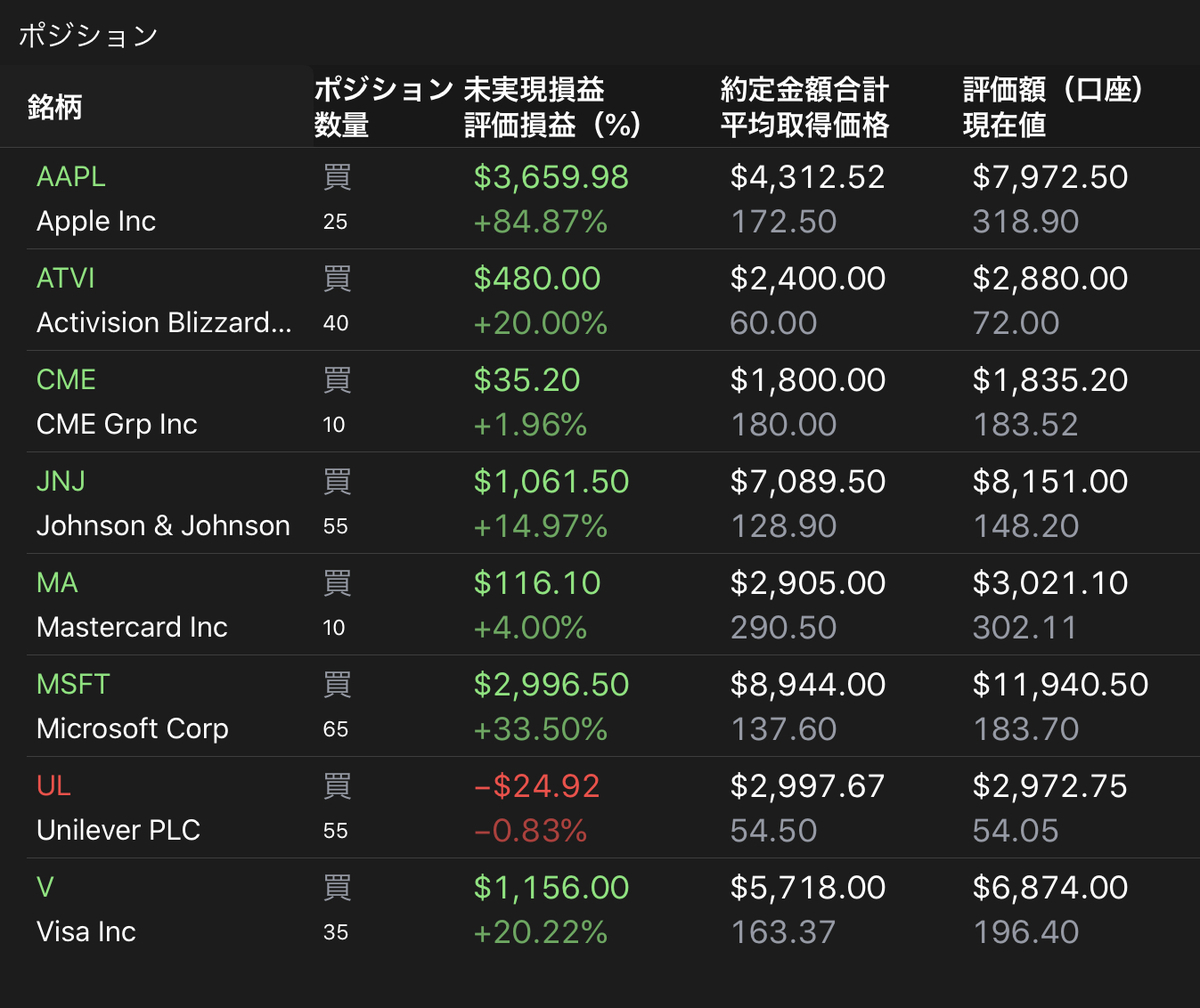Open the red UL ticker
This screenshot has height=1008, width=1200.
[x=53, y=786]
